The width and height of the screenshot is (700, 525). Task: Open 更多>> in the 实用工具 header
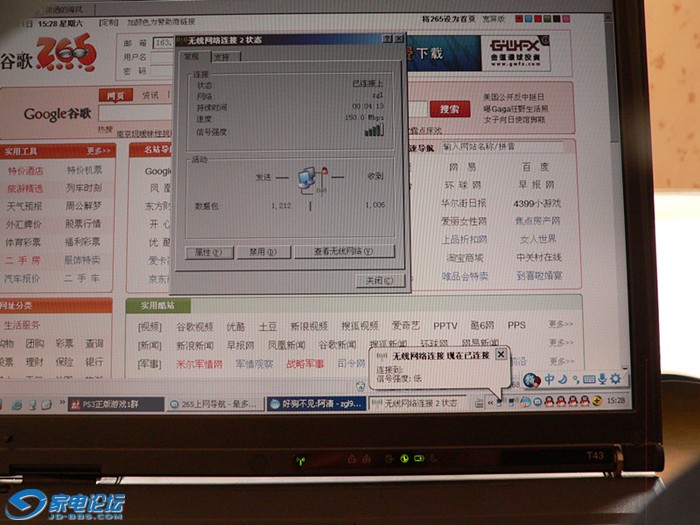pyautogui.click(x=98, y=150)
